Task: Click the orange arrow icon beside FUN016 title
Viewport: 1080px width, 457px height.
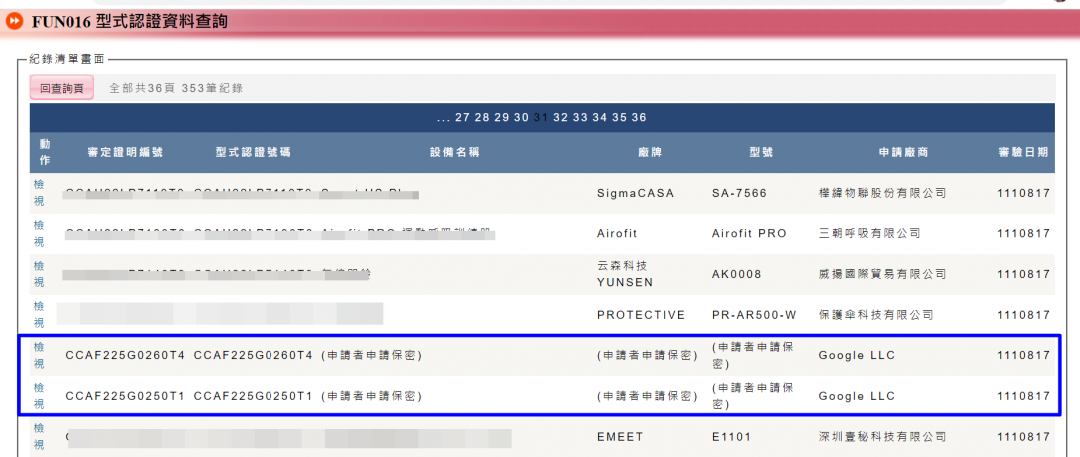Action: (x=15, y=20)
